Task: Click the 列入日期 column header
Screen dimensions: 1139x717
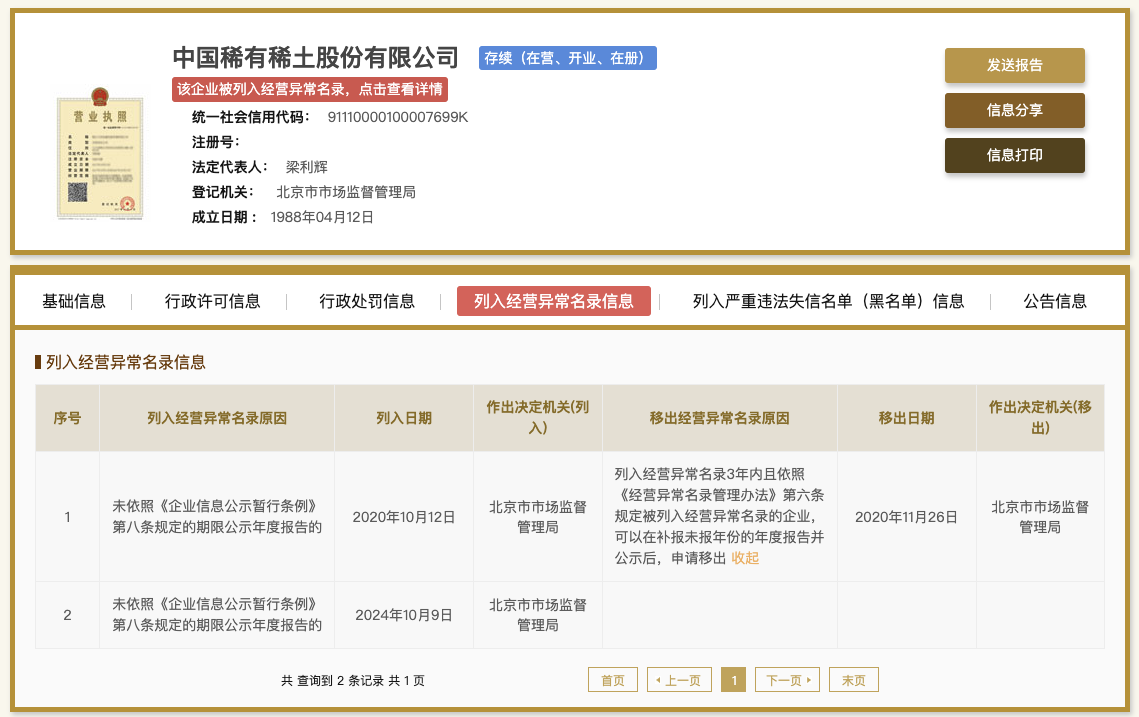Action: click(x=404, y=418)
